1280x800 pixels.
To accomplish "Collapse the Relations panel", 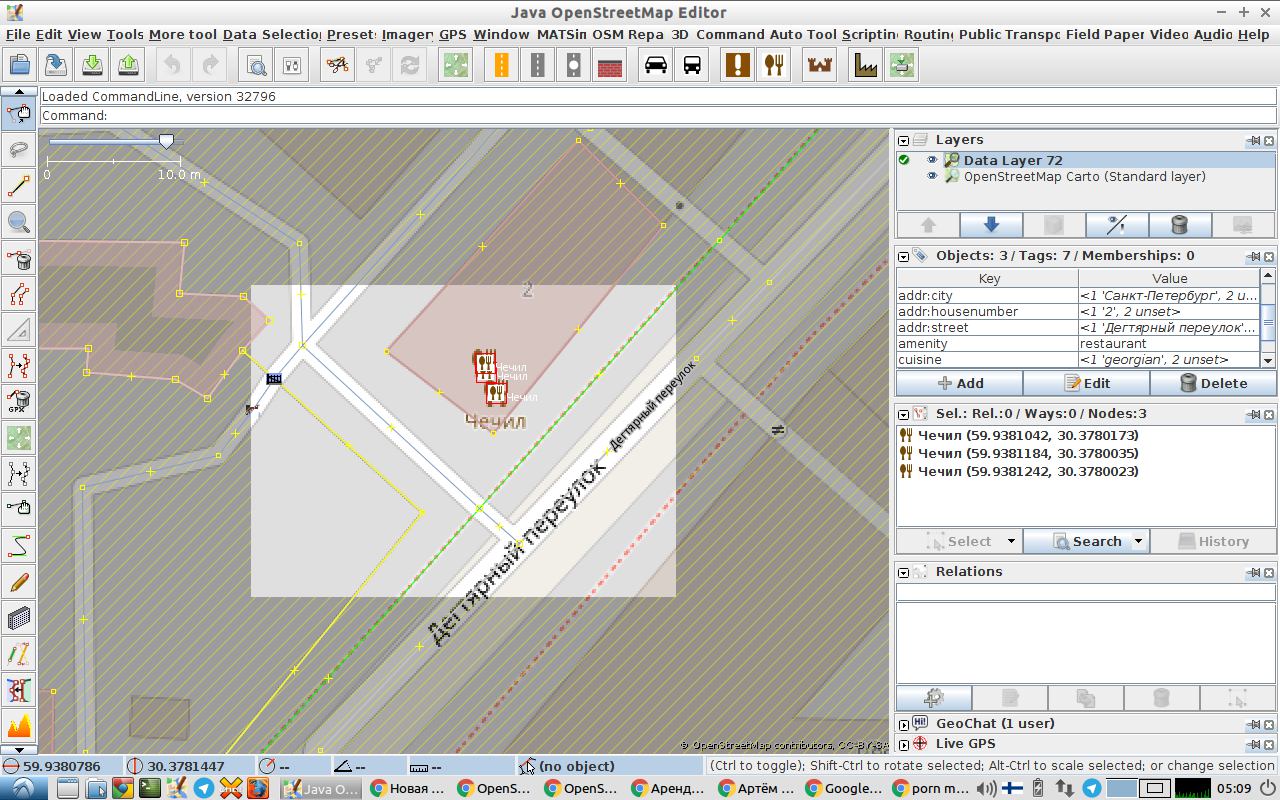I will [x=904, y=573].
